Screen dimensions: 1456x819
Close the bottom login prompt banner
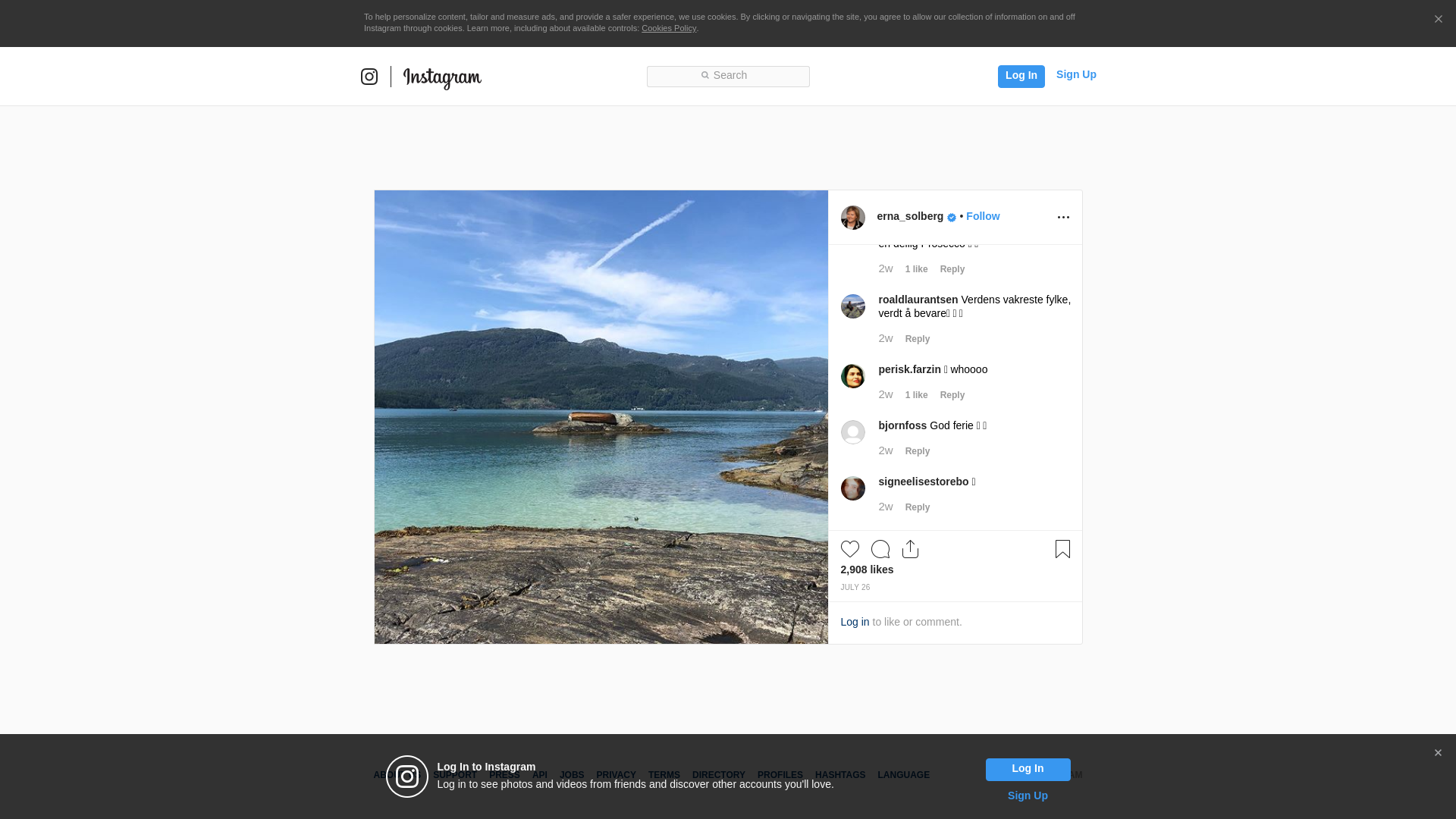(1438, 753)
